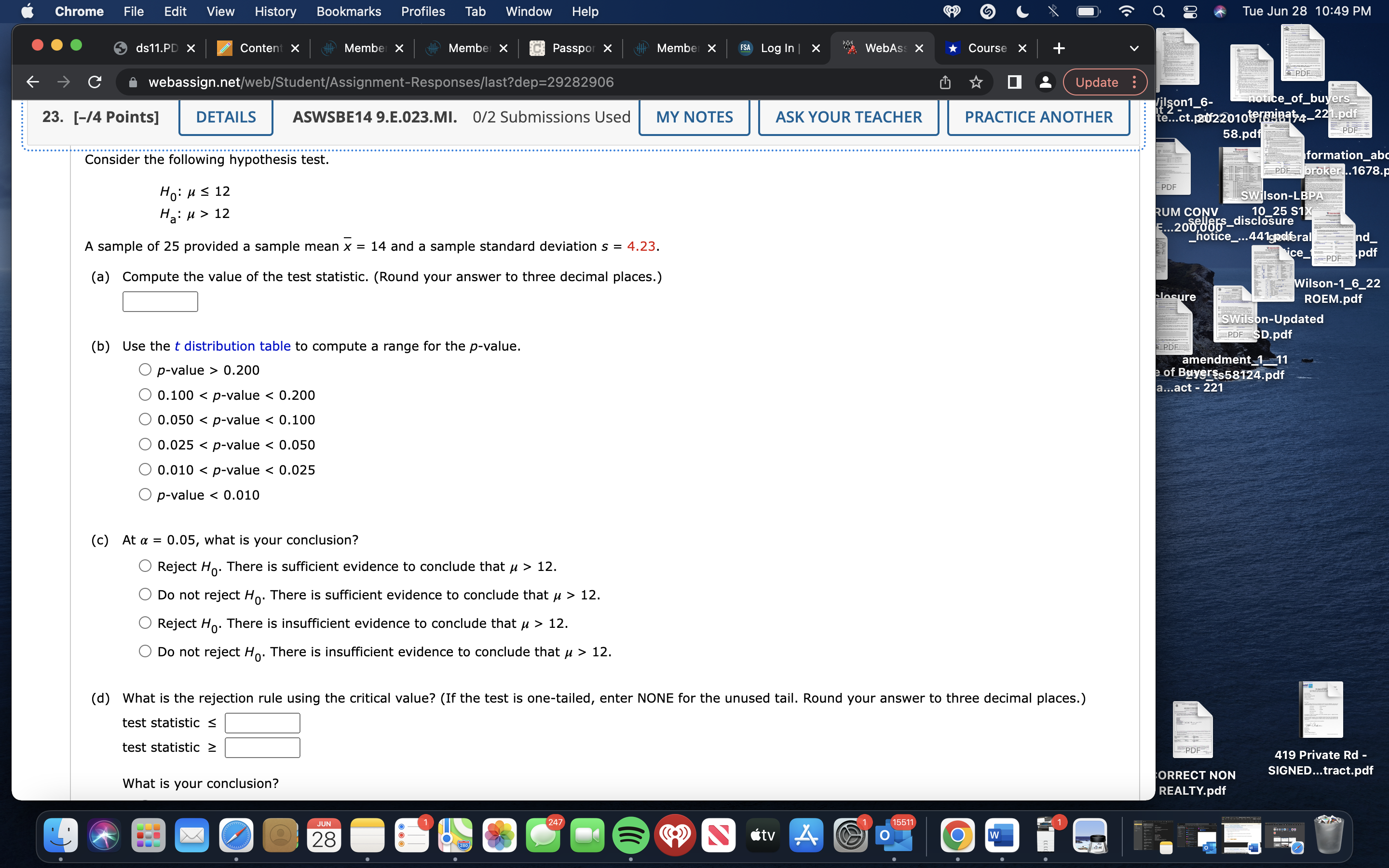Screen dimensions: 1389x868
Task: Open the t distribution table link
Action: (232, 346)
